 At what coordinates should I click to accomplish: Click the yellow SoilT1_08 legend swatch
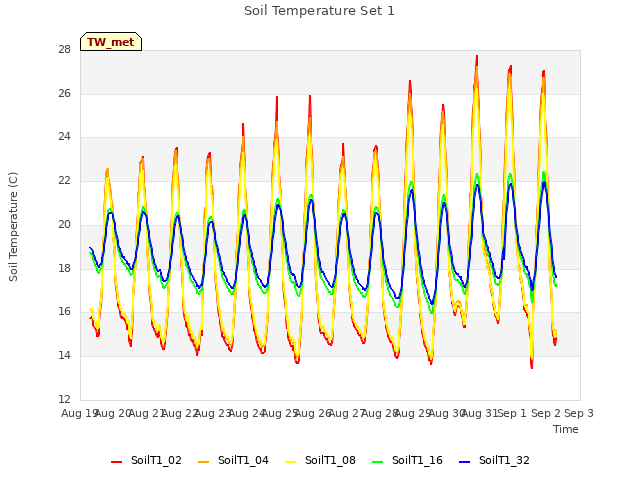290,462
